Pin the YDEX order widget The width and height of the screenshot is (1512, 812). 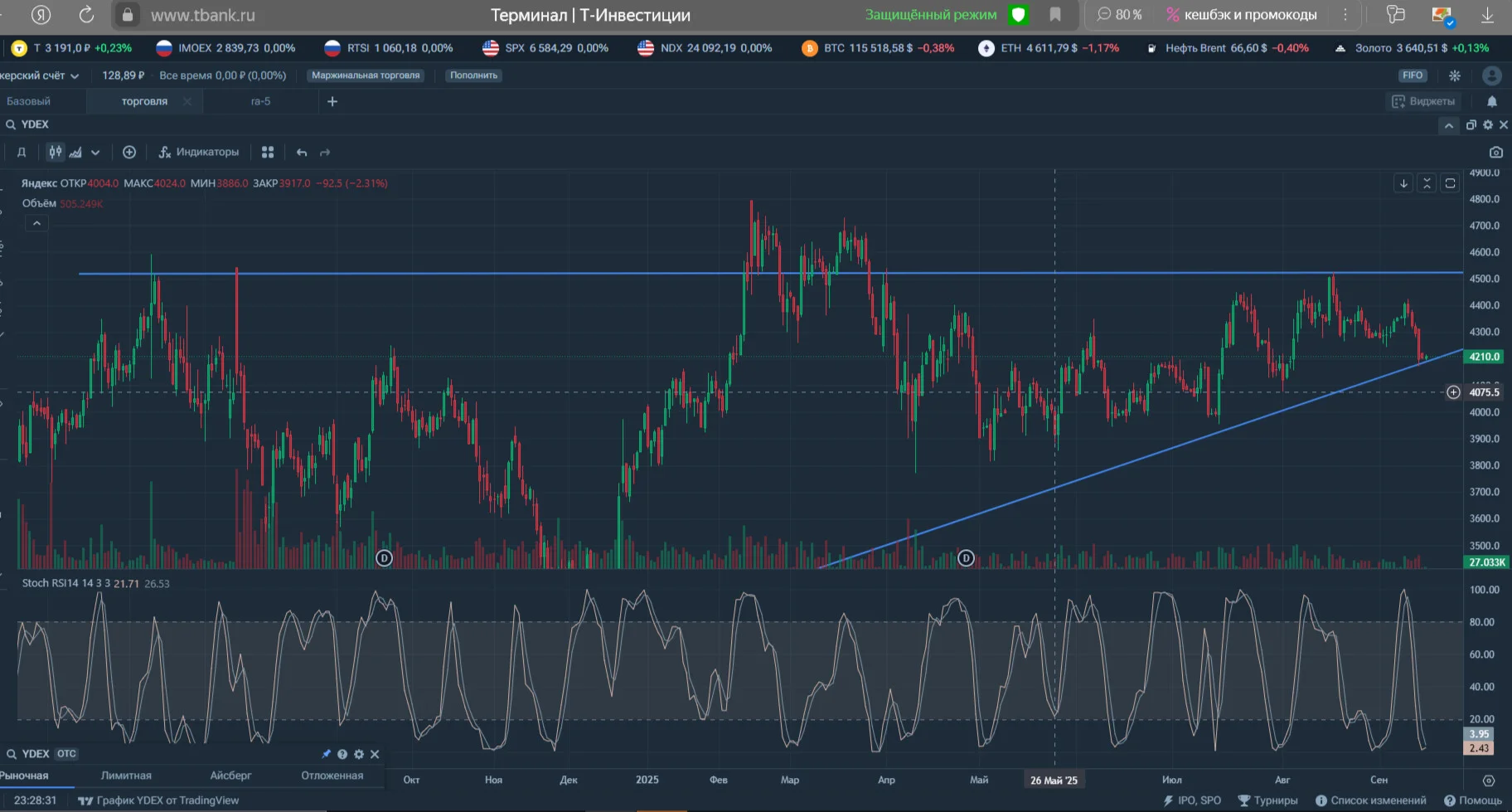tap(326, 754)
